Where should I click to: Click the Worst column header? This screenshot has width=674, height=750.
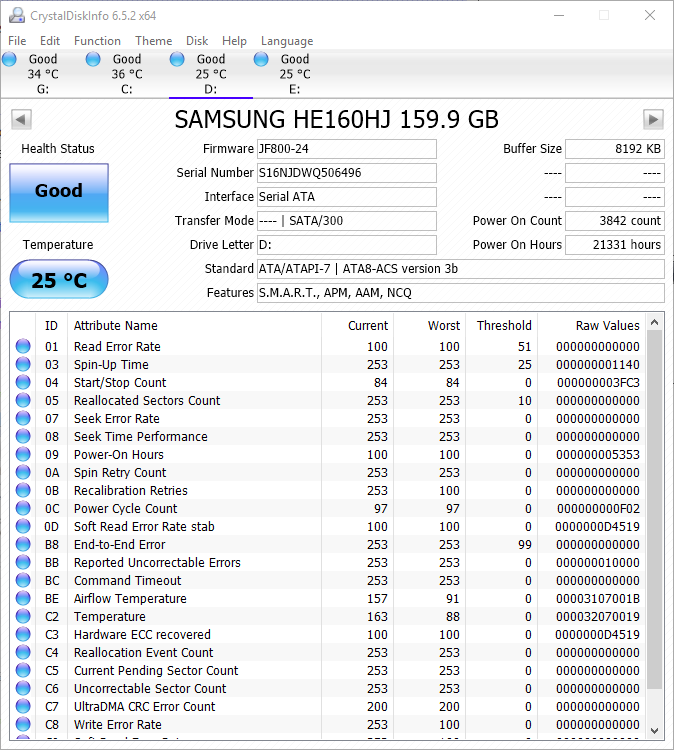[x=430, y=325]
